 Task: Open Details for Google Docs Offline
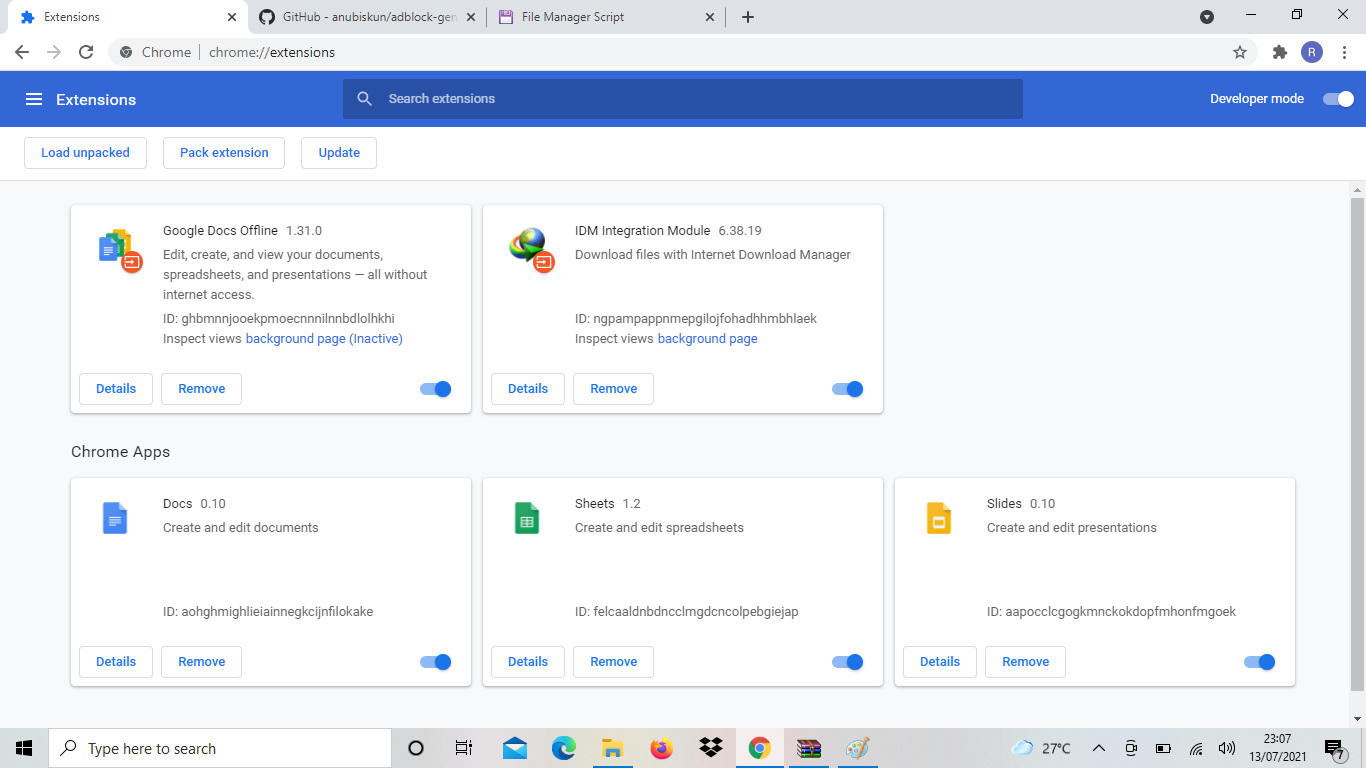116,389
